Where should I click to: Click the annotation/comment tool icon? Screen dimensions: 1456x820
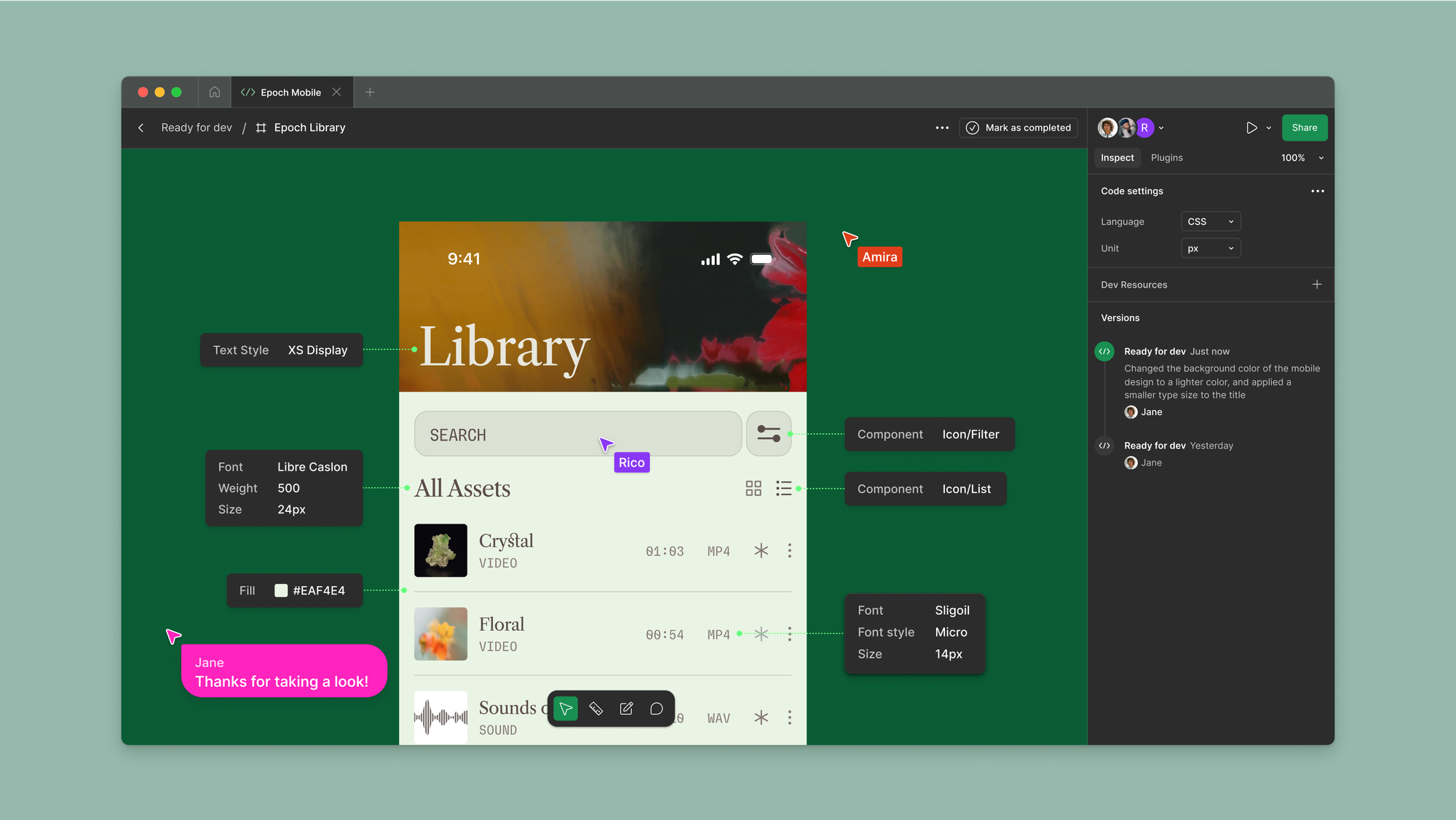pos(657,709)
